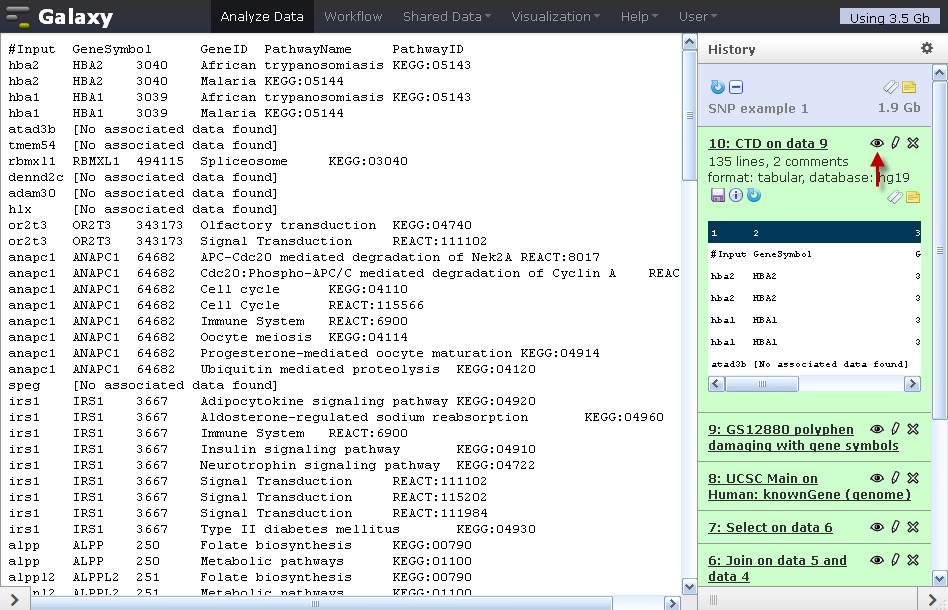
Task: Edit attributes of 8: UCSC Main
Action: tap(895, 478)
